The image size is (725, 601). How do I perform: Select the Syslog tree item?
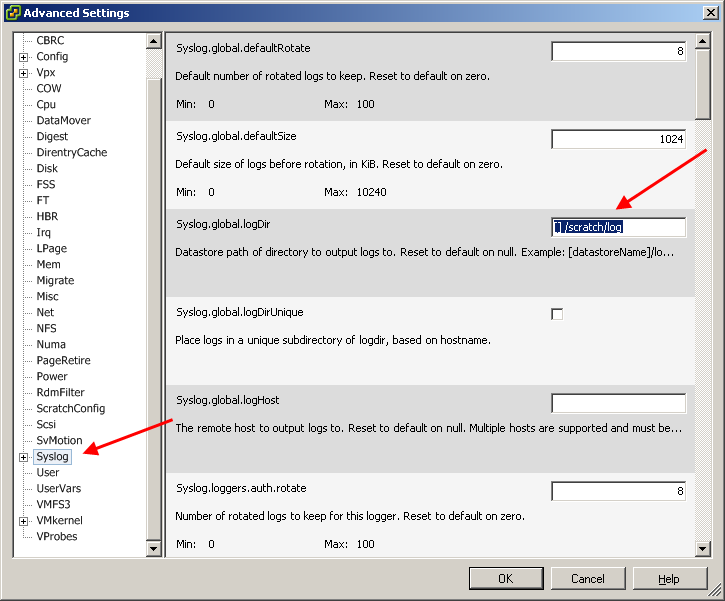coord(52,457)
